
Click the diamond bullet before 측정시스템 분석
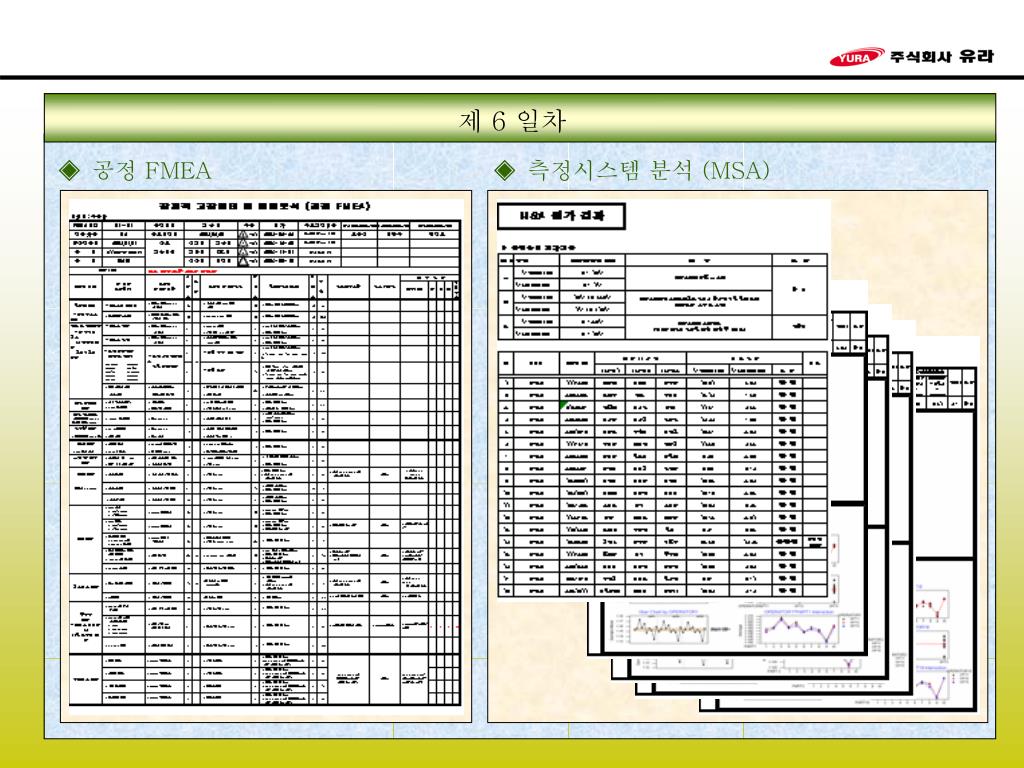[x=504, y=170]
